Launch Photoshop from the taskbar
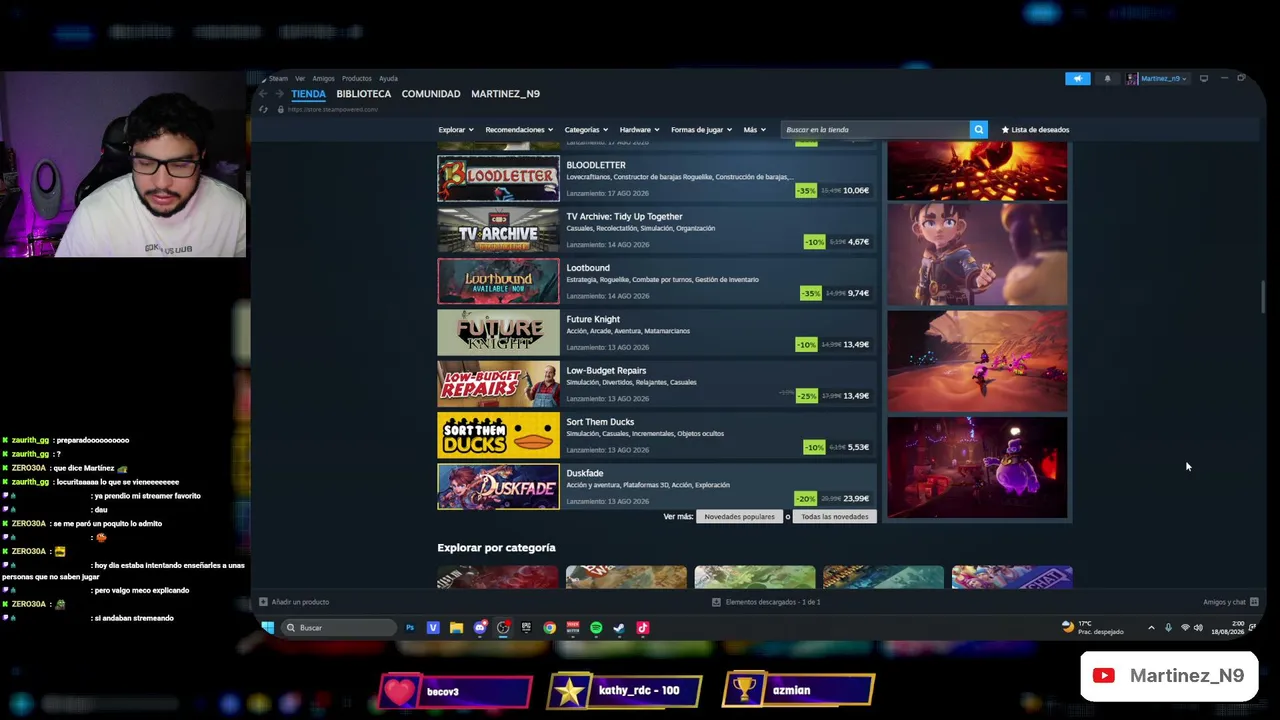The height and width of the screenshot is (720, 1280). pos(410,628)
